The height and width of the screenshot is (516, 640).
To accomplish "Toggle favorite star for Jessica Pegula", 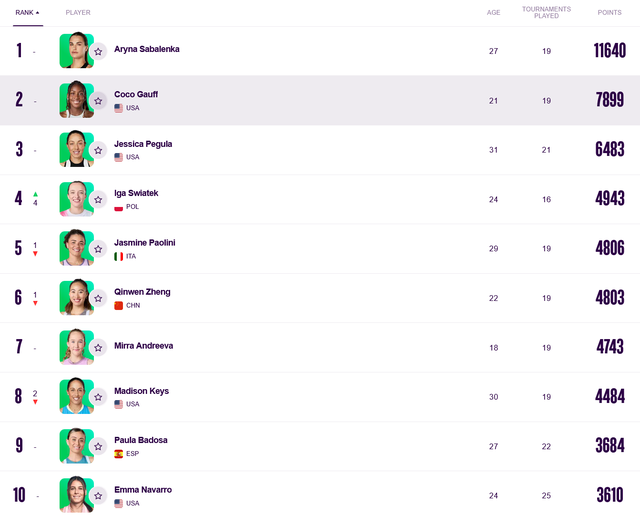I will click(98, 150).
